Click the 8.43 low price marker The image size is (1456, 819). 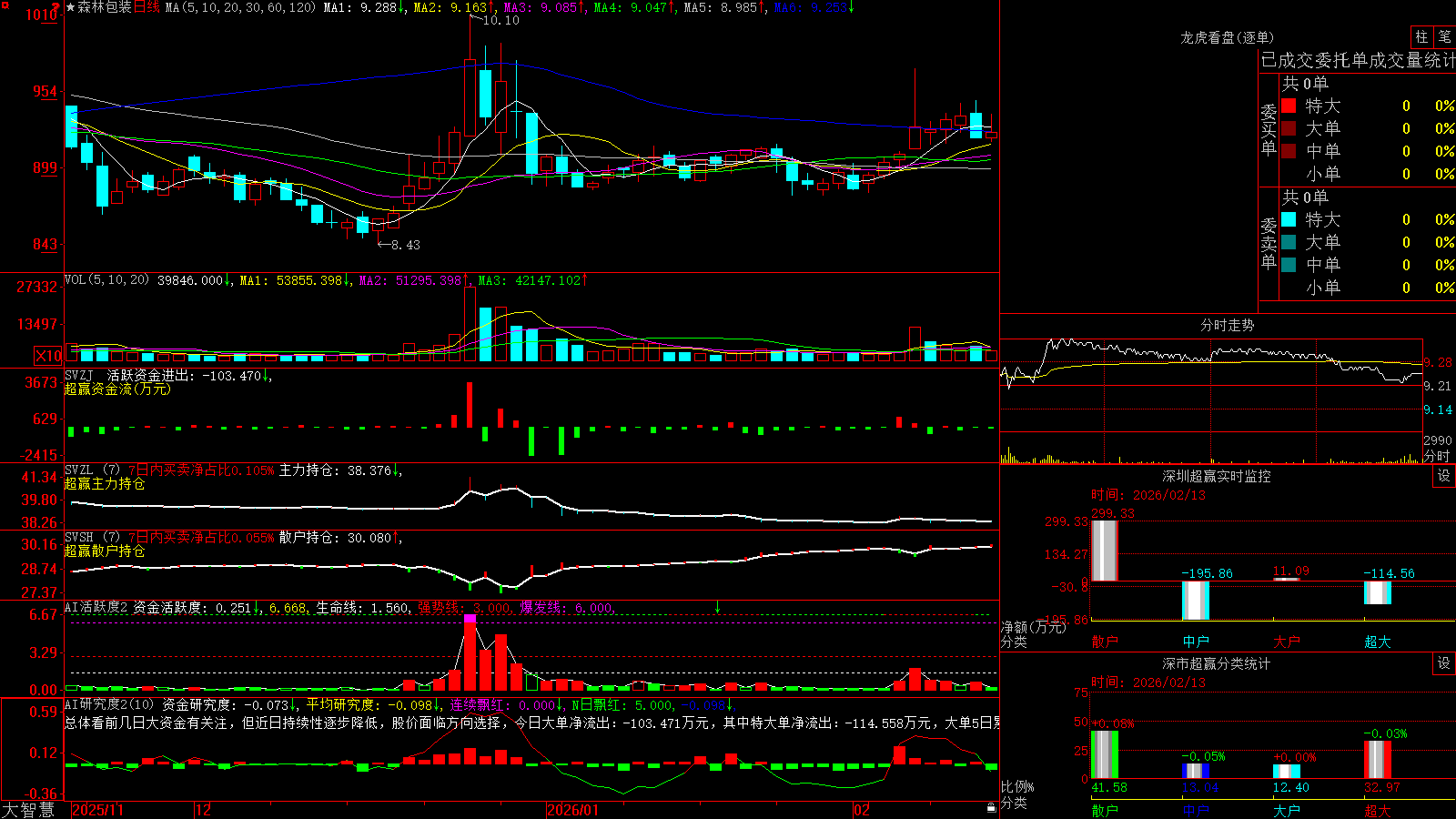click(406, 245)
